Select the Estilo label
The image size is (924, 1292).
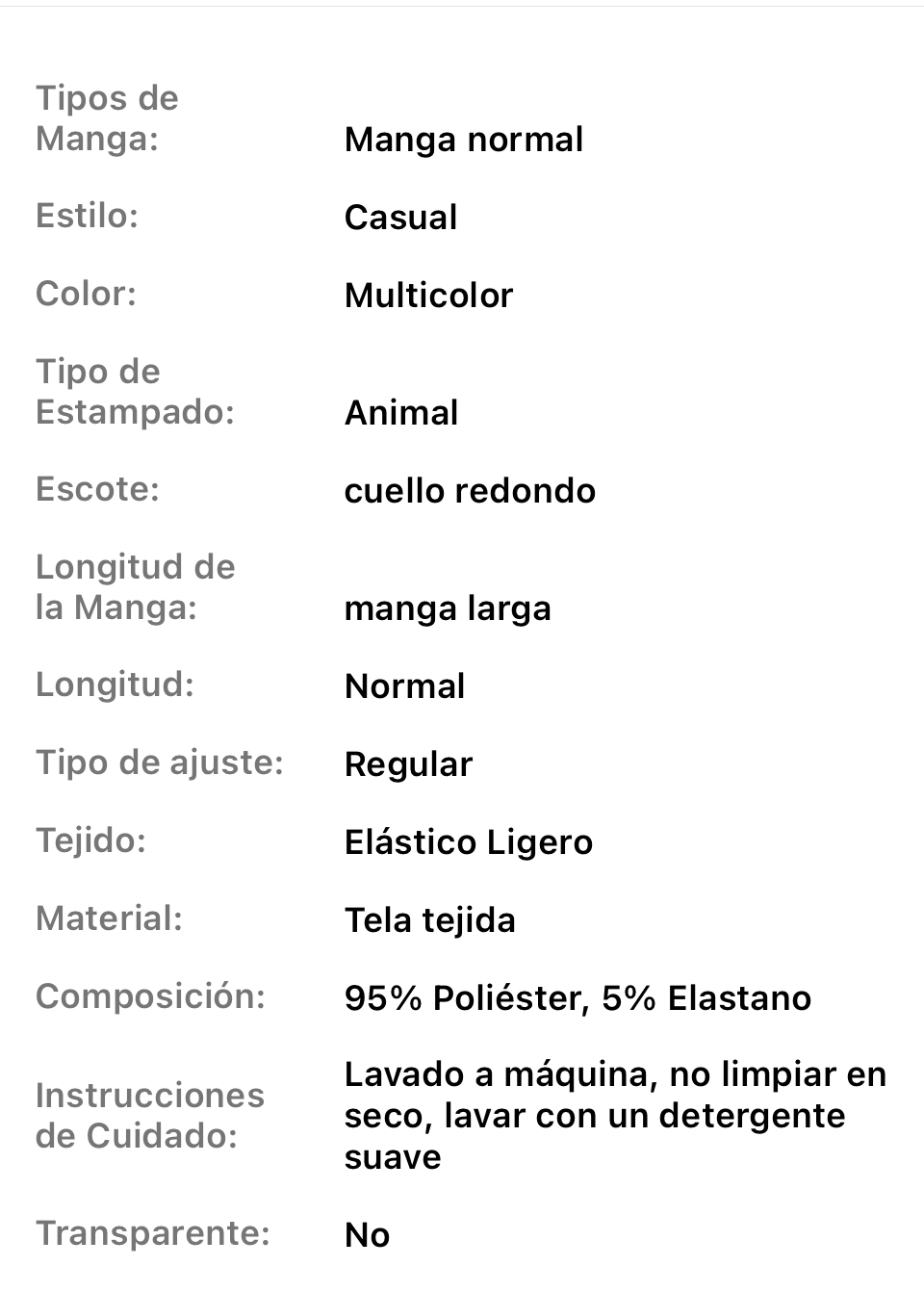click(x=87, y=216)
